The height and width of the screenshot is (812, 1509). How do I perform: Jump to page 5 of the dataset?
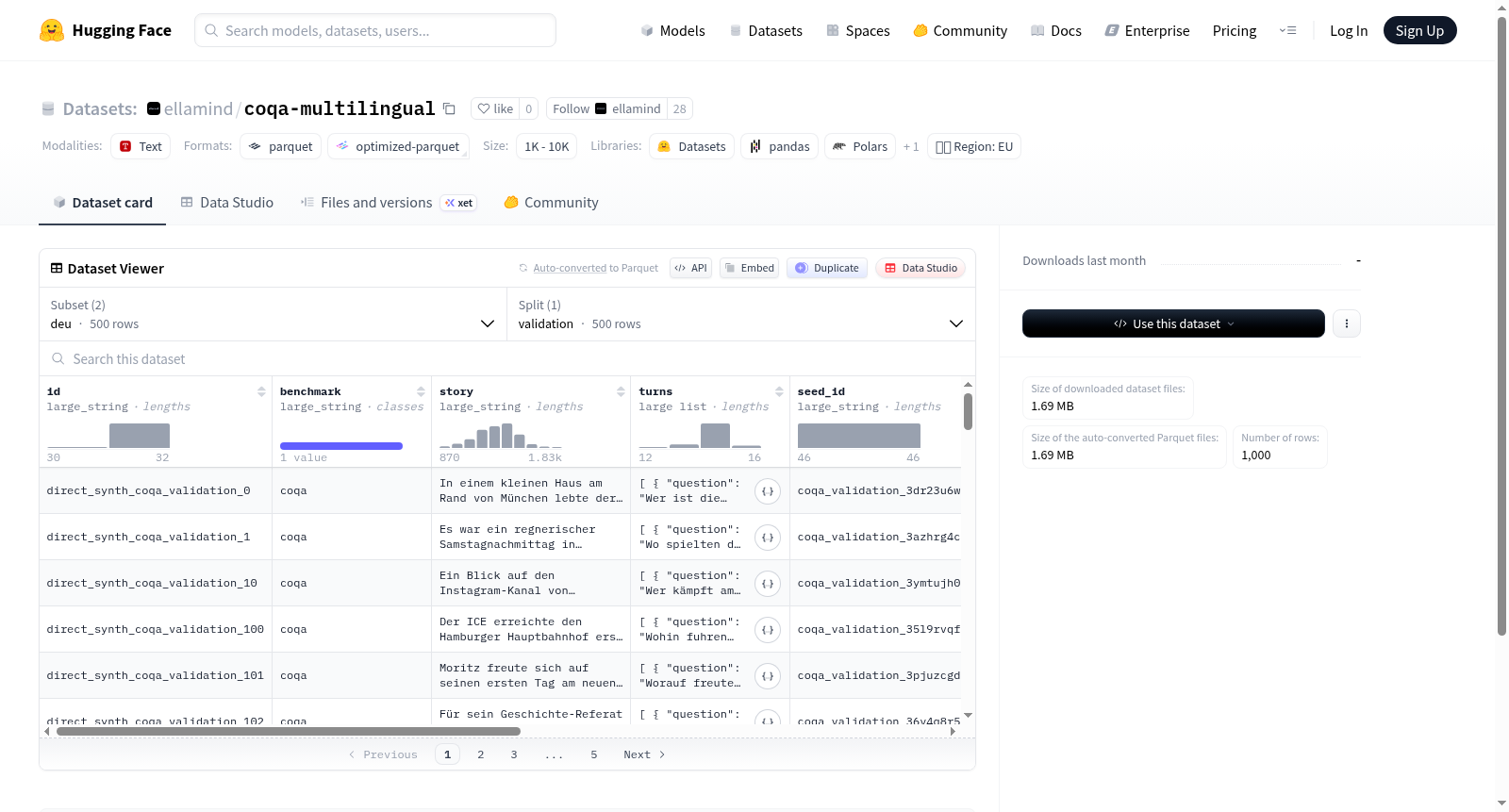click(x=594, y=754)
